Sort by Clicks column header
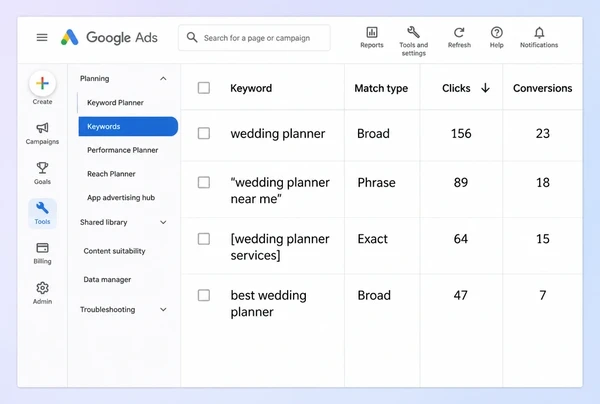 [456, 88]
